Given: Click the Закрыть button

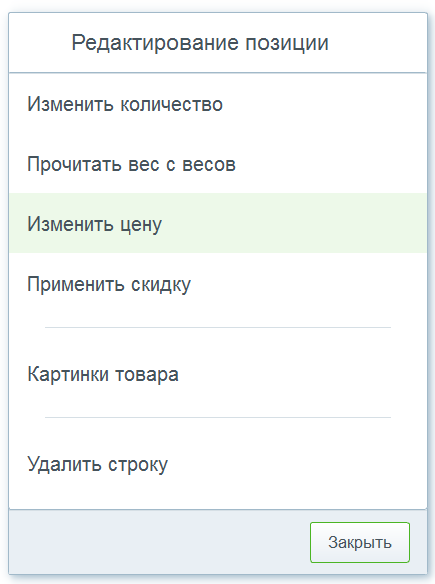Looking at the screenshot, I should coord(360,542).
